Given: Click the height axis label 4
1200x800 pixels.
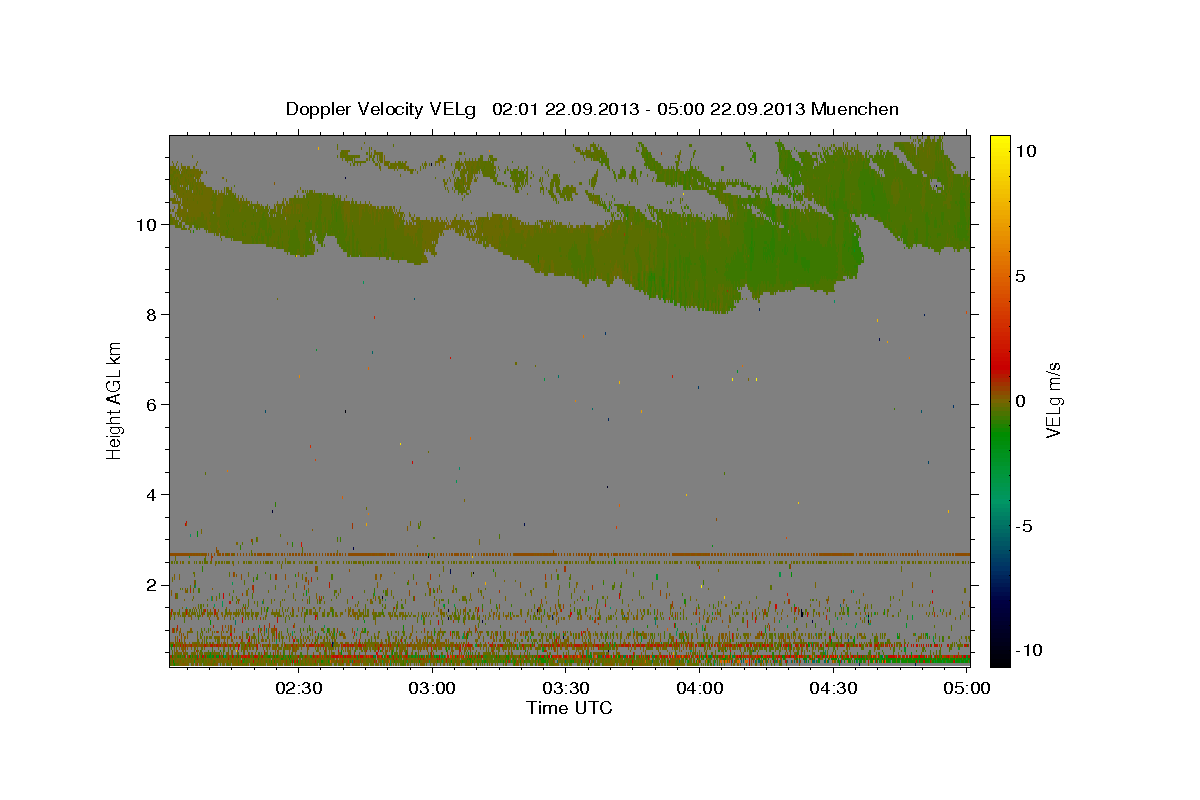Looking at the screenshot, I should point(152,495).
